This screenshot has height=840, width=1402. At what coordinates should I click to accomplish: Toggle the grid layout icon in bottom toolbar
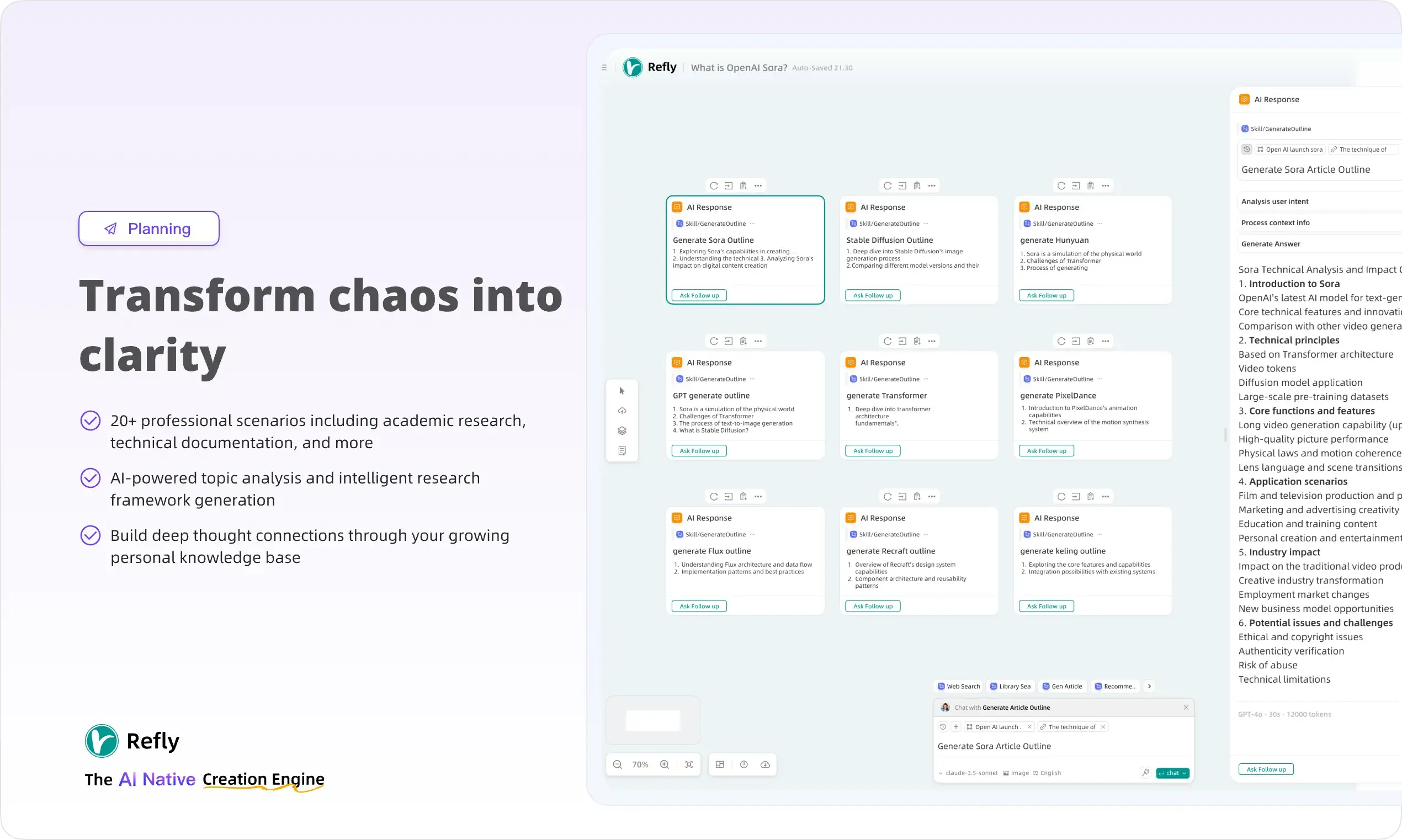click(x=720, y=765)
